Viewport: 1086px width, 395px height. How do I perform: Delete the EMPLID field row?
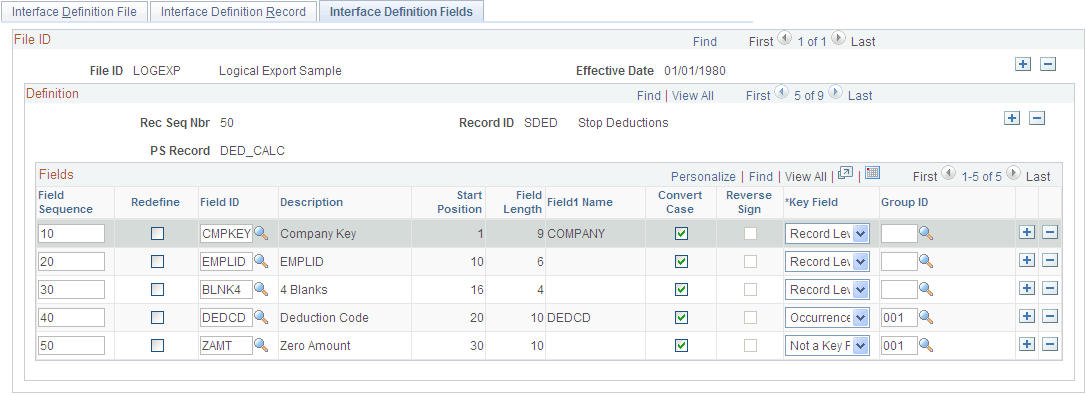1050,261
